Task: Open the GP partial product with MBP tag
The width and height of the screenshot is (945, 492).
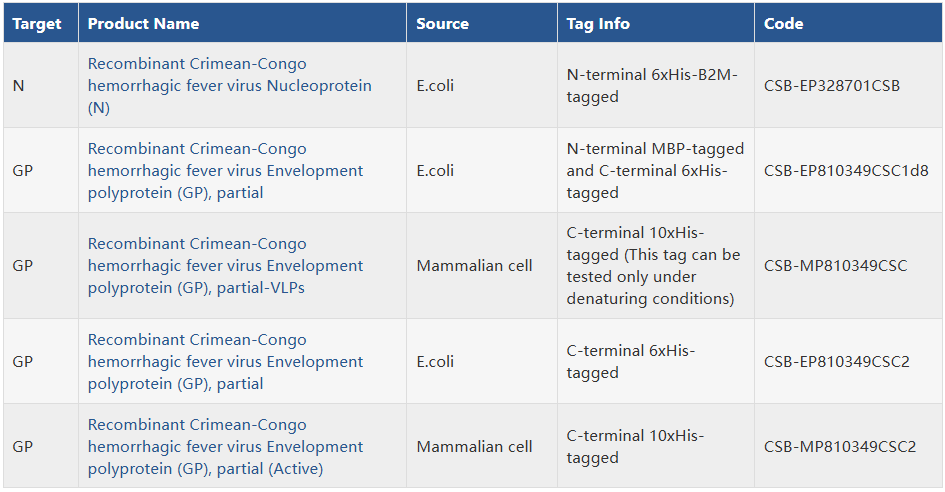Action: pyautogui.click(x=225, y=171)
